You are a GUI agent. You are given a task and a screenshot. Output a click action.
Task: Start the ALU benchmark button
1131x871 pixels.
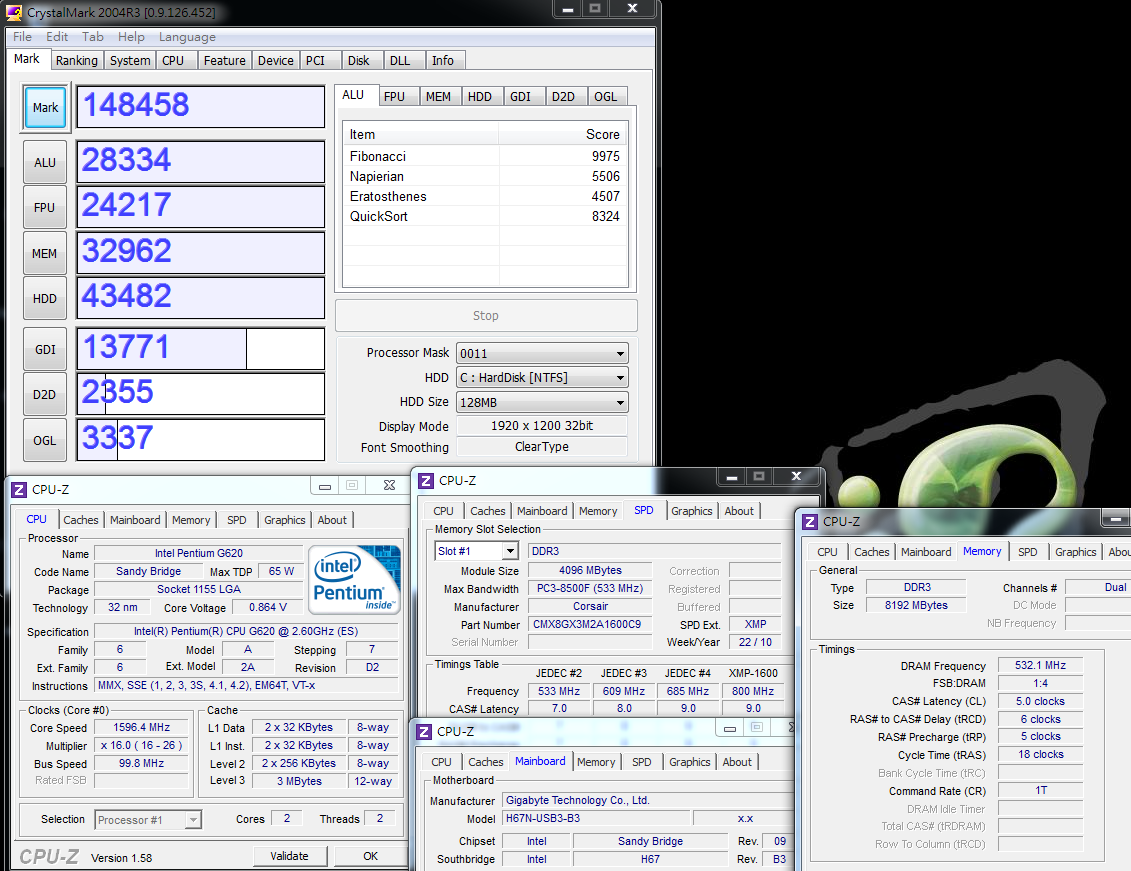click(x=45, y=162)
